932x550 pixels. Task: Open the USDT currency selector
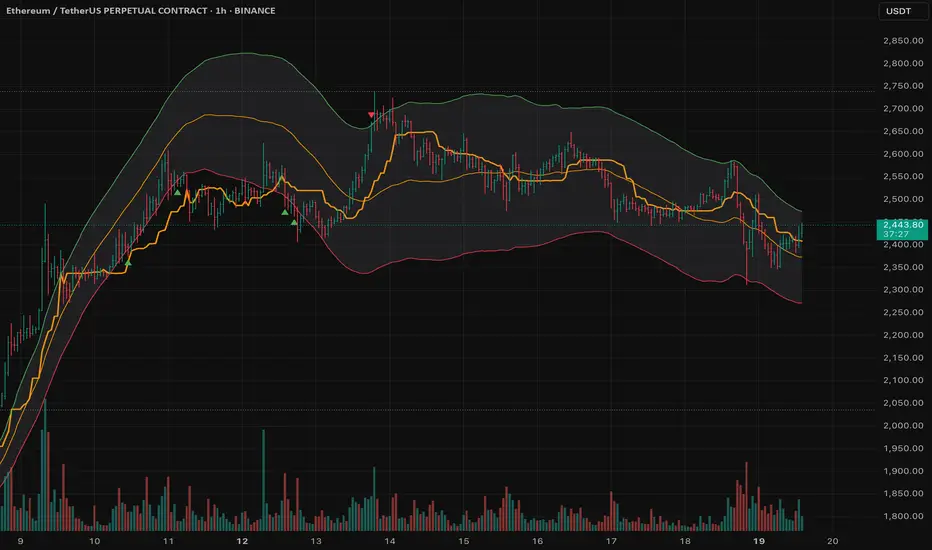(x=903, y=11)
